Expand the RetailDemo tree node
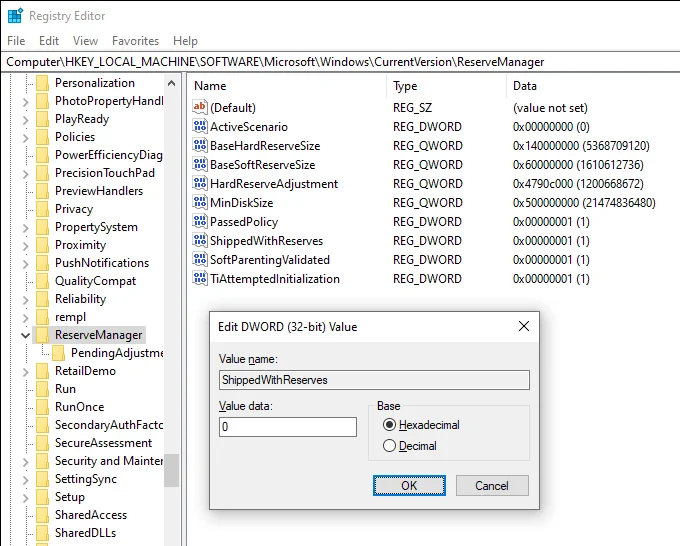Image resolution: width=680 pixels, height=546 pixels. pos(26,372)
